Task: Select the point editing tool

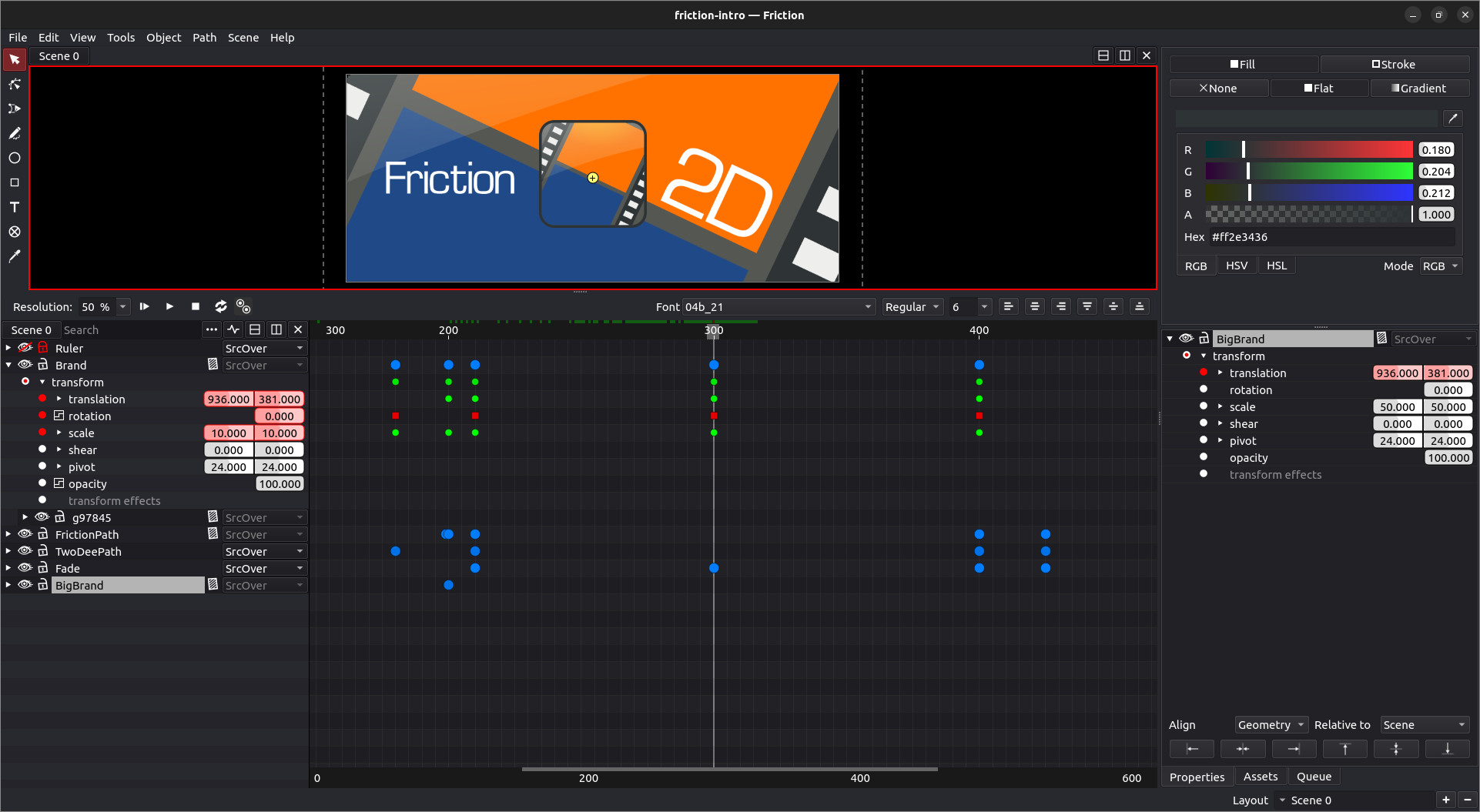Action: point(15,84)
